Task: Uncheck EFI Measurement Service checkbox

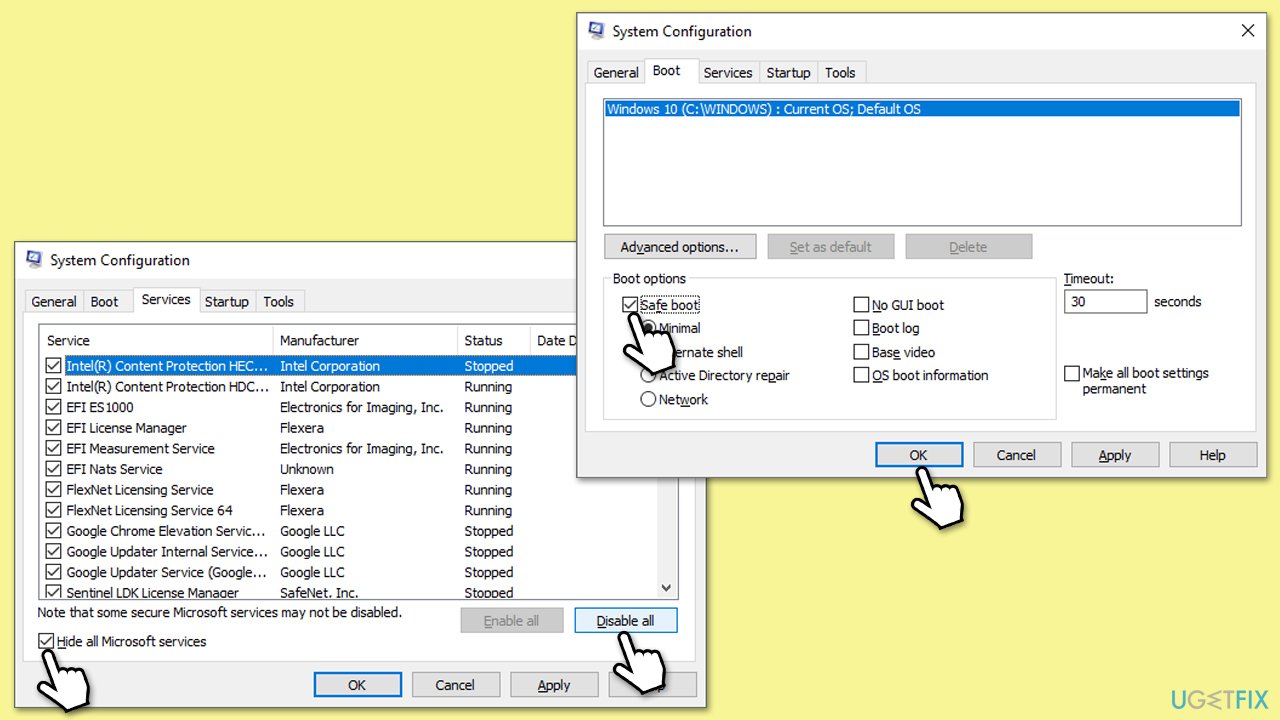Action: point(54,448)
